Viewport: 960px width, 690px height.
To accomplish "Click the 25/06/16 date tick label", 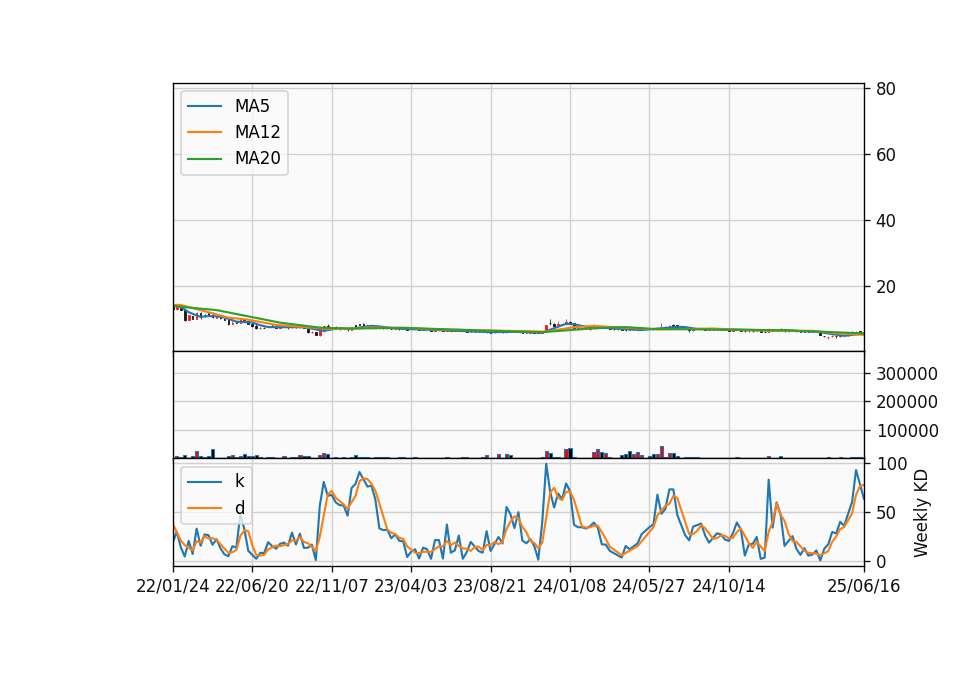I will (x=863, y=586).
